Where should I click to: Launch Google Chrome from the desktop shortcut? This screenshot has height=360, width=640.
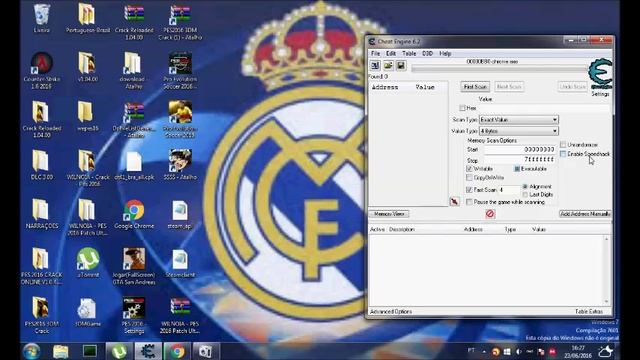tap(134, 214)
